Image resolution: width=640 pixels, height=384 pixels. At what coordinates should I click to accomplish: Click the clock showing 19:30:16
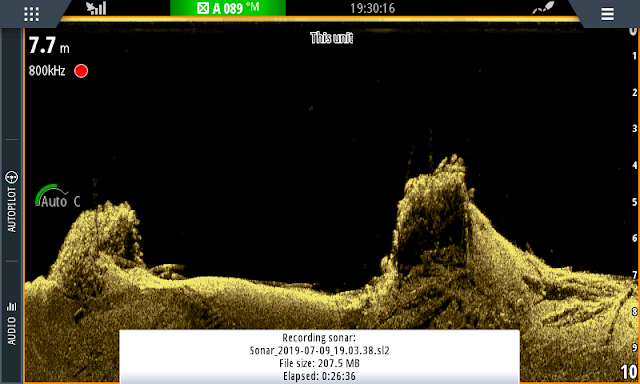pos(373,8)
